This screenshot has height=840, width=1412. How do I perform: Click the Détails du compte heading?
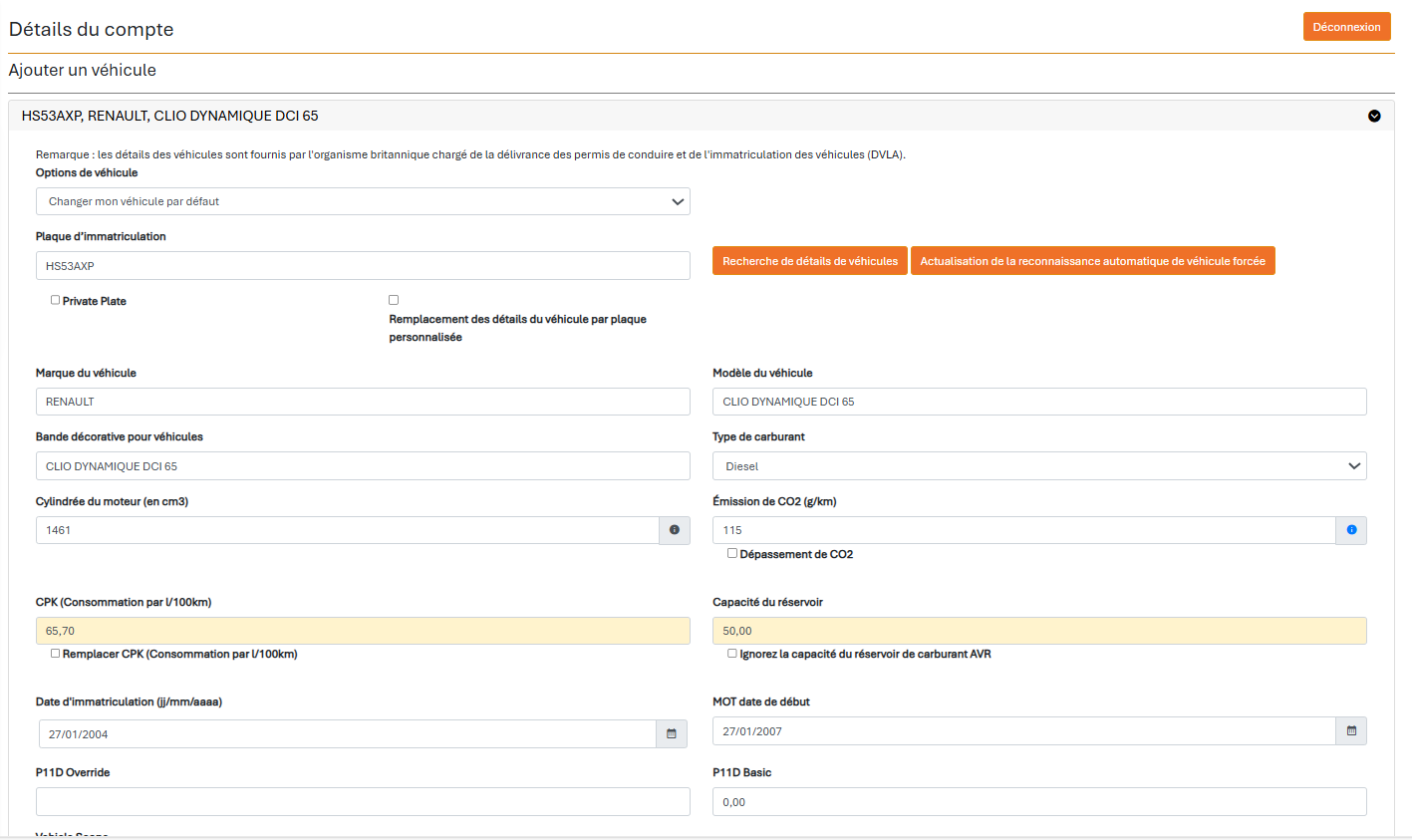pos(92,29)
